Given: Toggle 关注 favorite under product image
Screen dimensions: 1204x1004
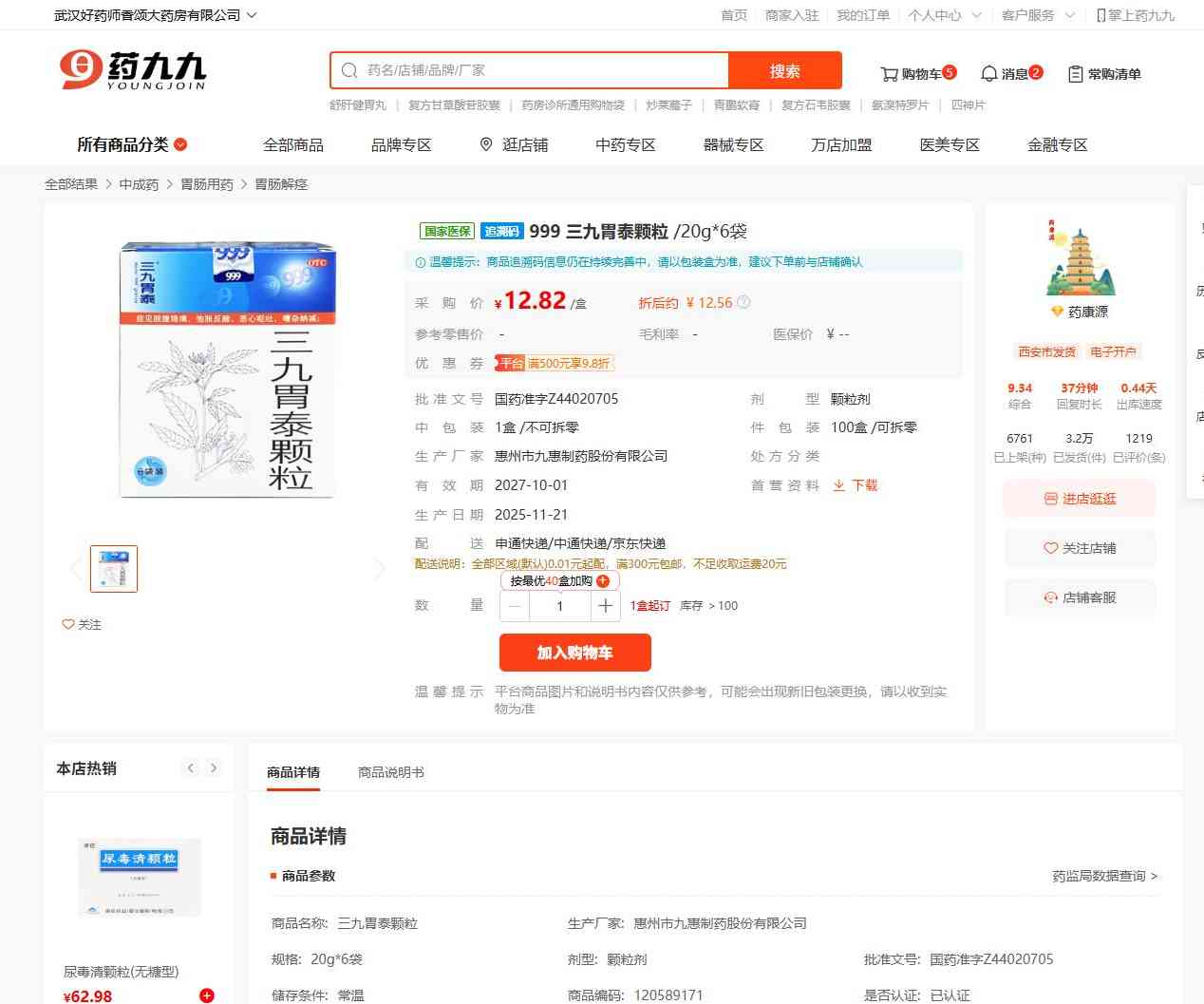Looking at the screenshot, I should (x=82, y=624).
